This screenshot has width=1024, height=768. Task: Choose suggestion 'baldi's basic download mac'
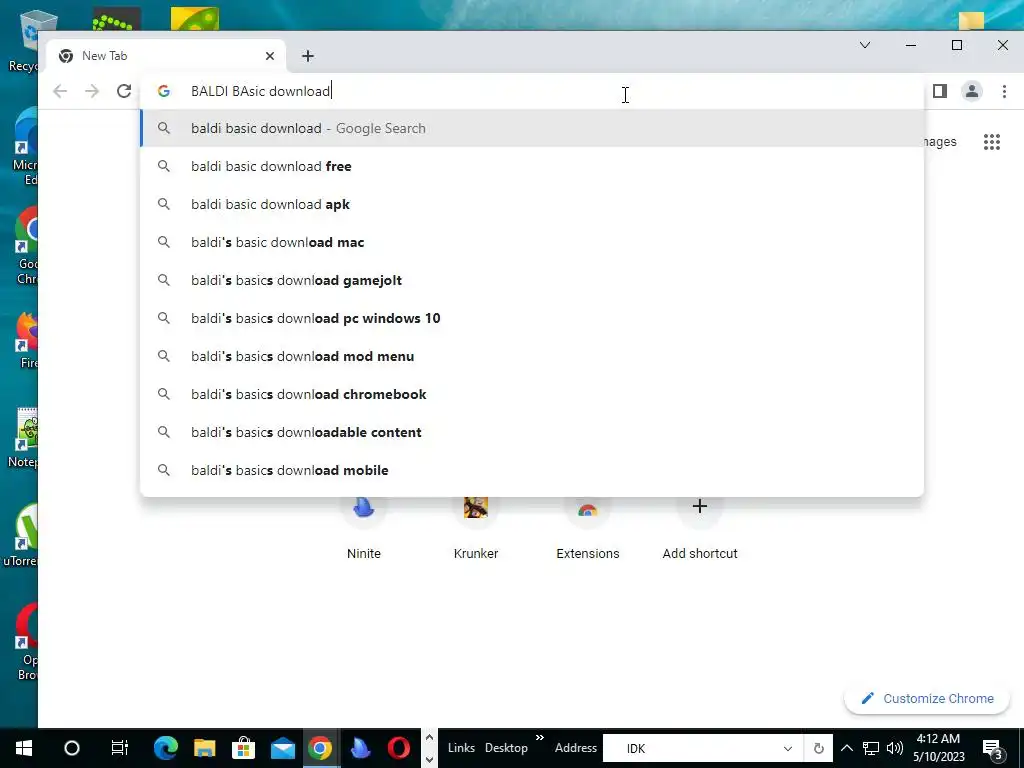532,242
